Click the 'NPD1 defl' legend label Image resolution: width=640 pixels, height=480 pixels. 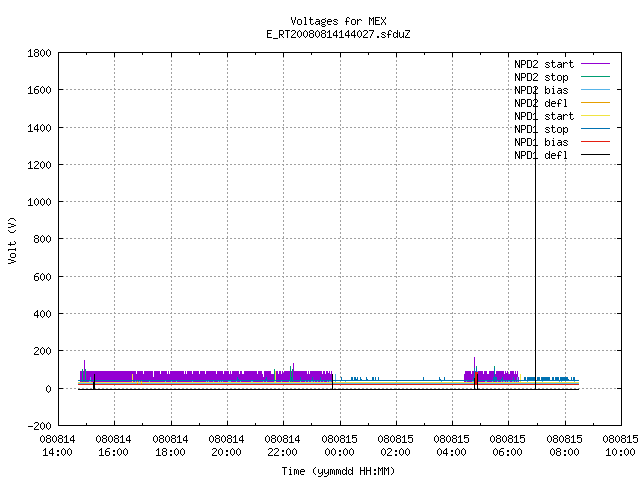click(541, 156)
